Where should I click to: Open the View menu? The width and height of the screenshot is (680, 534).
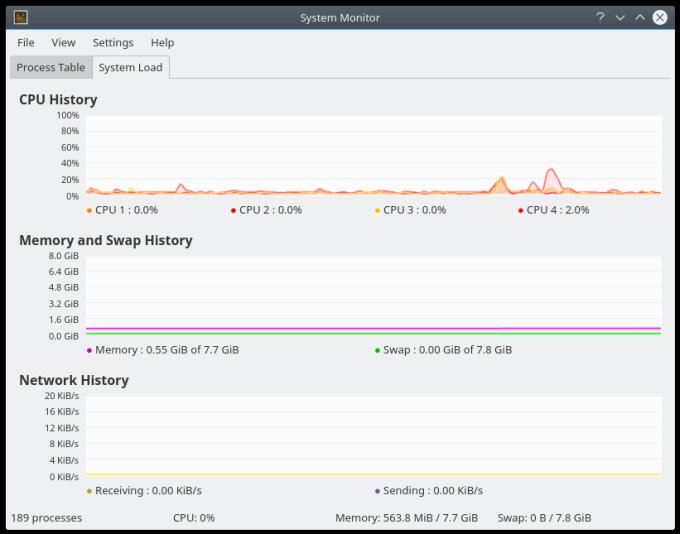pos(63,43)
